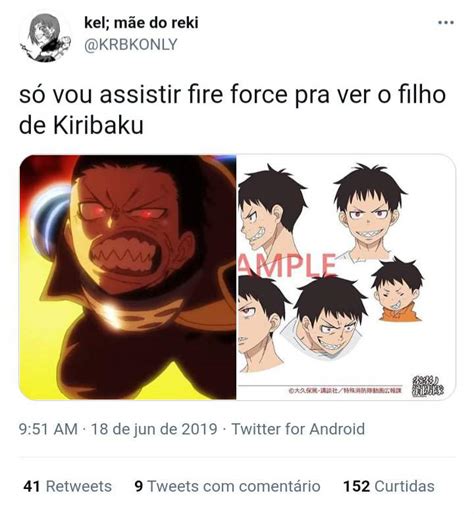Click the pink SAMPLE watermark text
The image size is (474, 514).
pyautogui.click(x=287, y=265)
